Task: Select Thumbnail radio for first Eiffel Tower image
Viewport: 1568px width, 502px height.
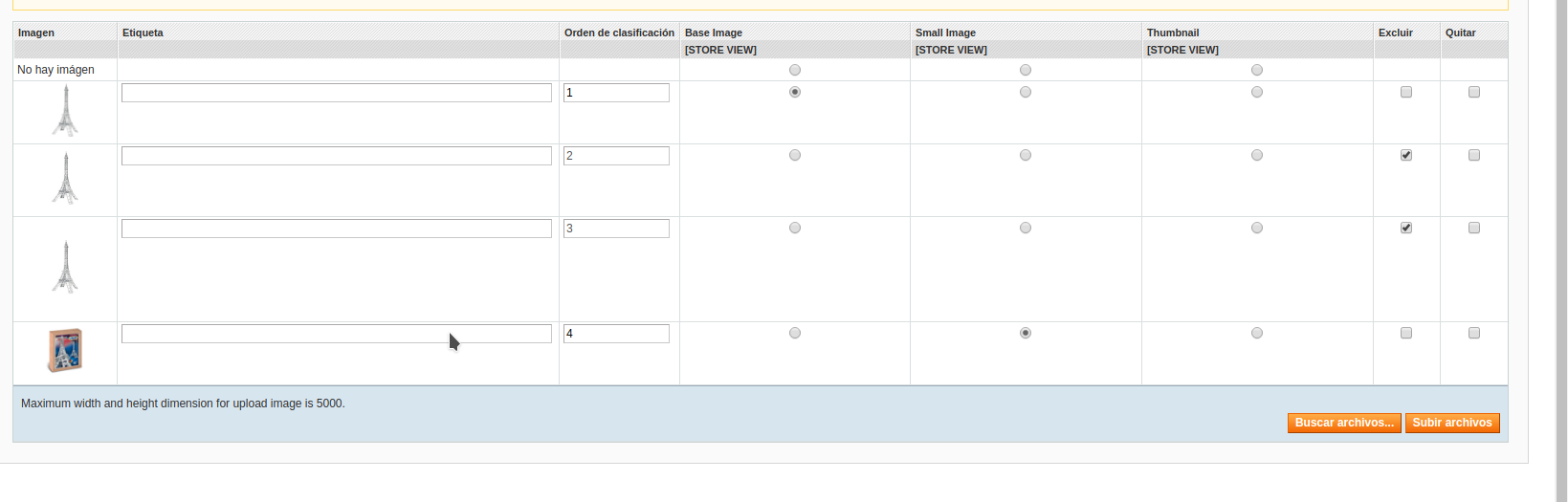Action: 1257,92
